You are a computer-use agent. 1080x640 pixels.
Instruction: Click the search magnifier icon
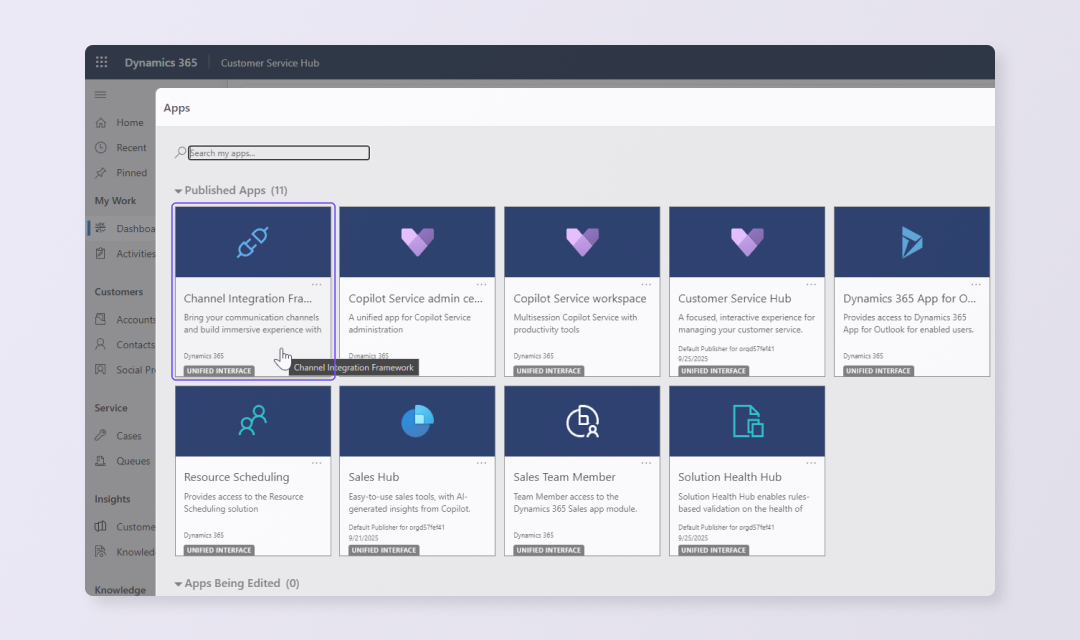pos(180,153)
